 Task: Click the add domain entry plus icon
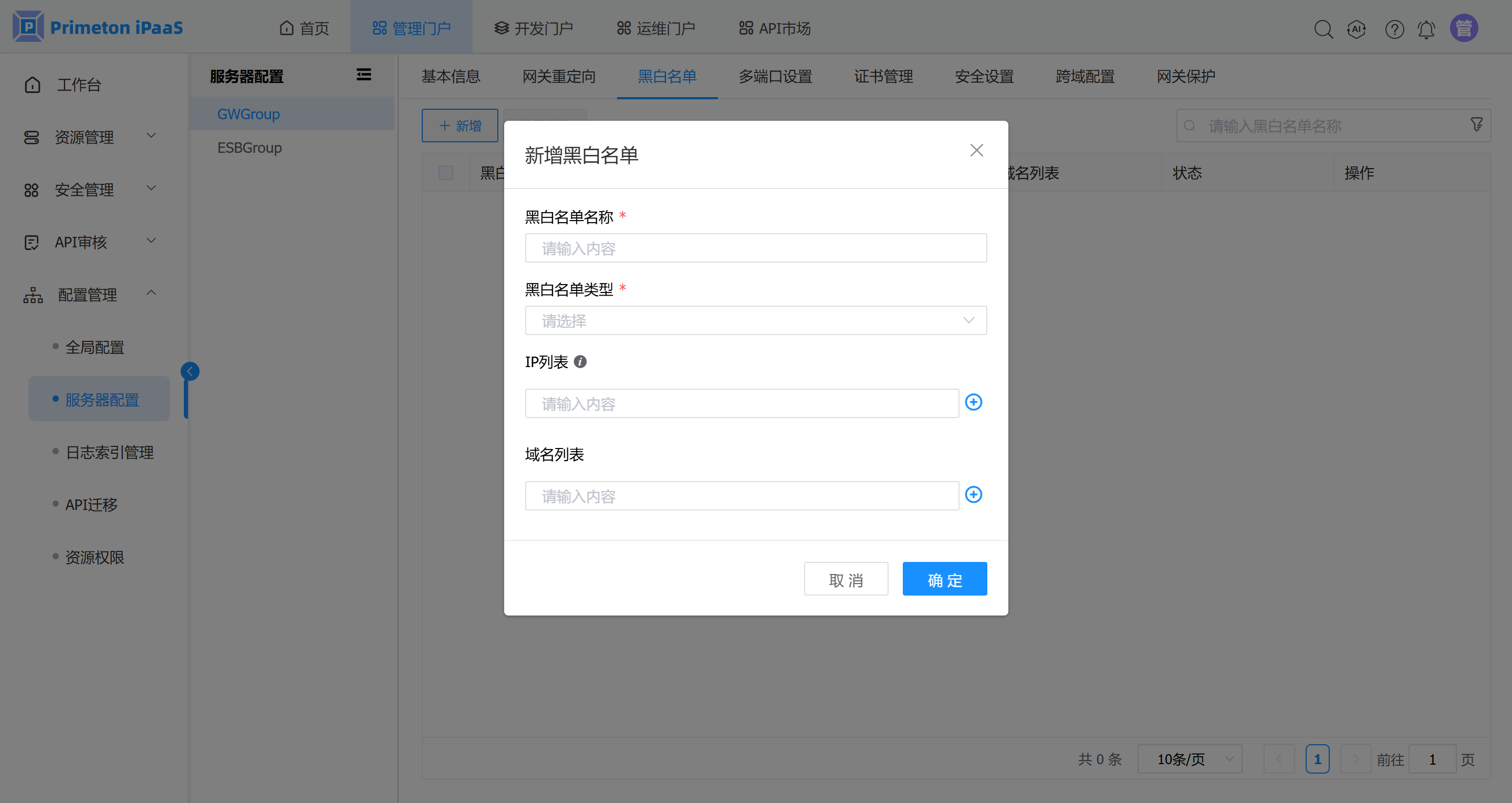973,495
